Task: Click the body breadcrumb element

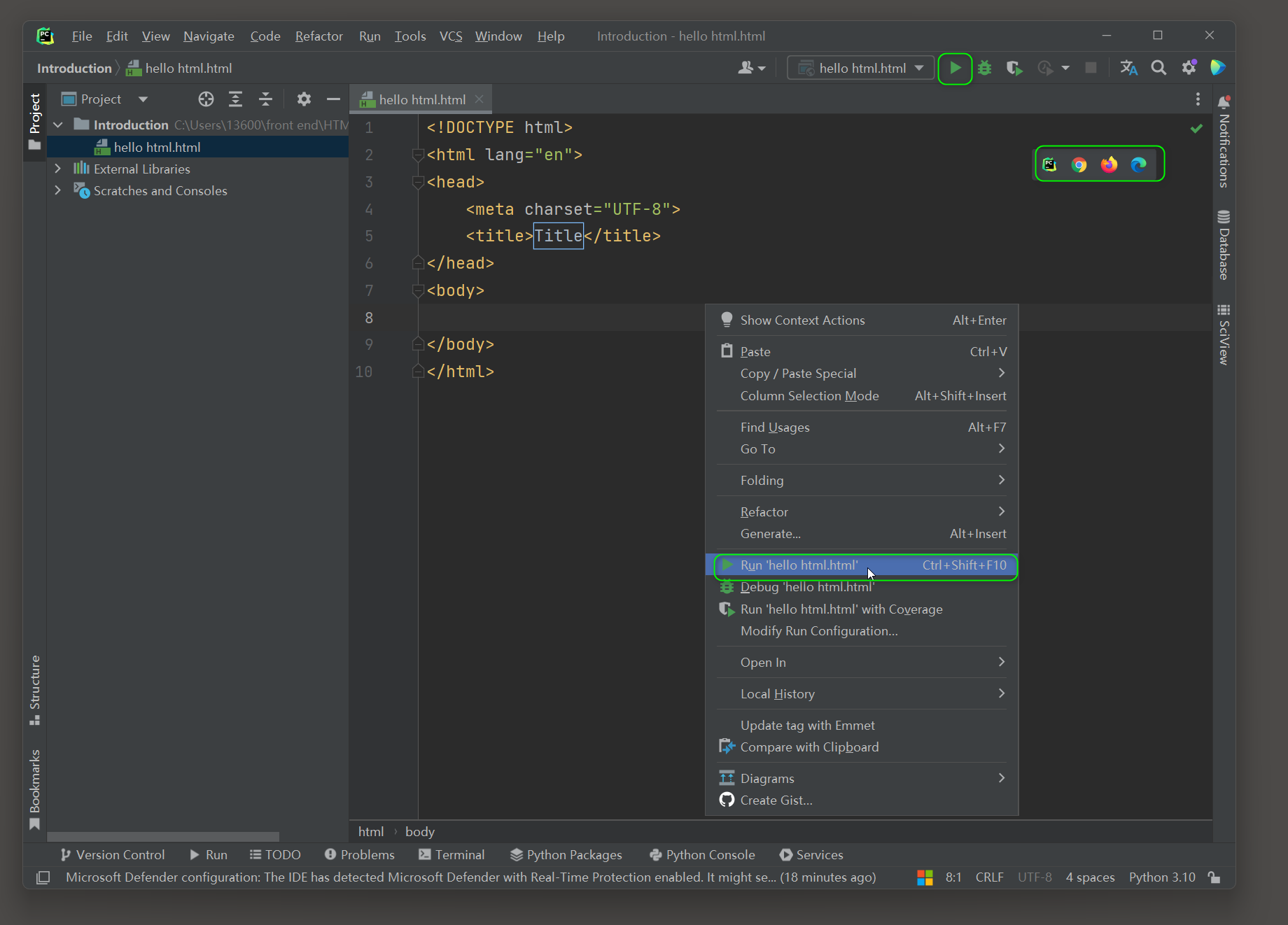Action: pyautogui.click(x=420, y=832)
